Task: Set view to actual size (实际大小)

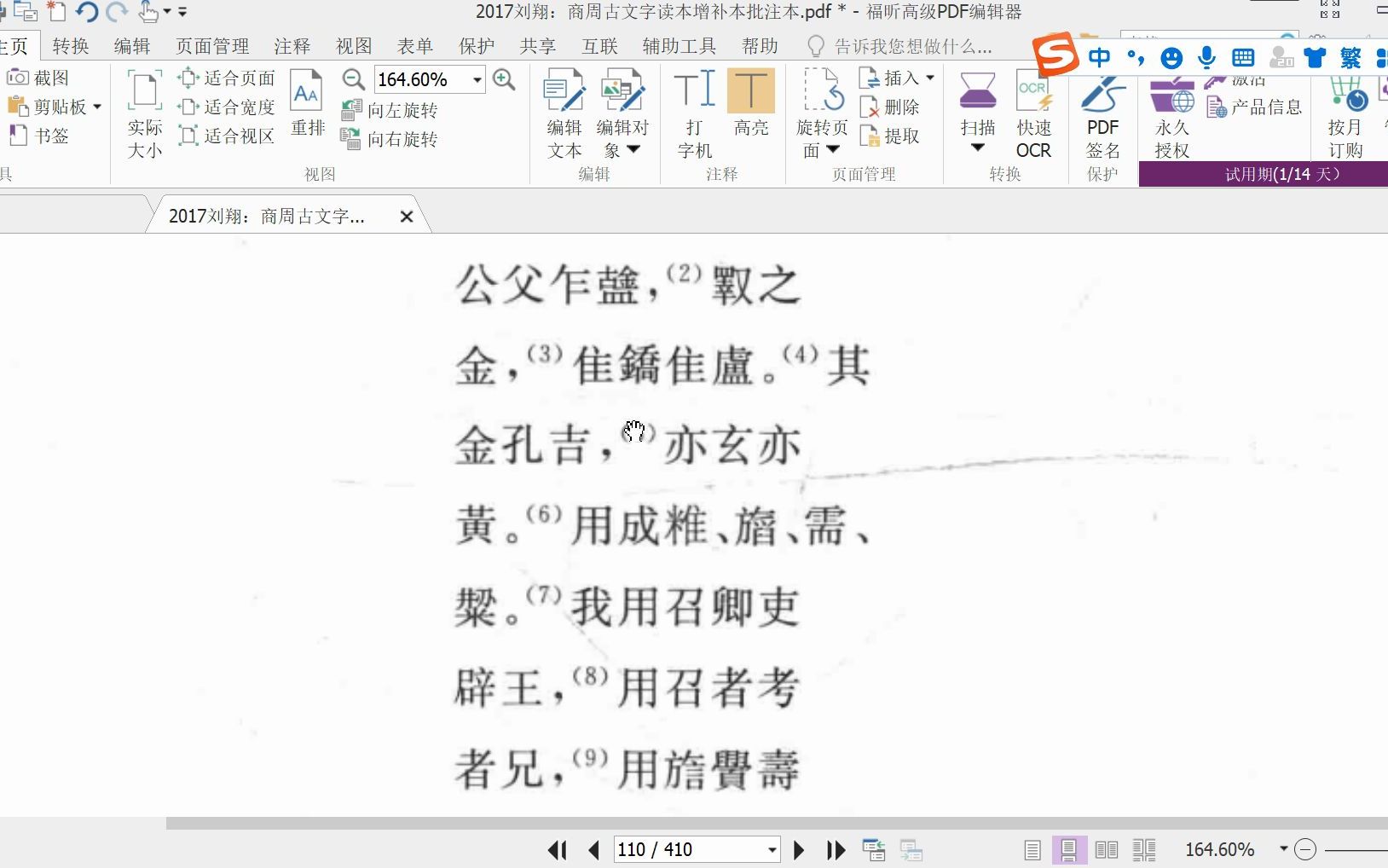Action: pos(145,115)
